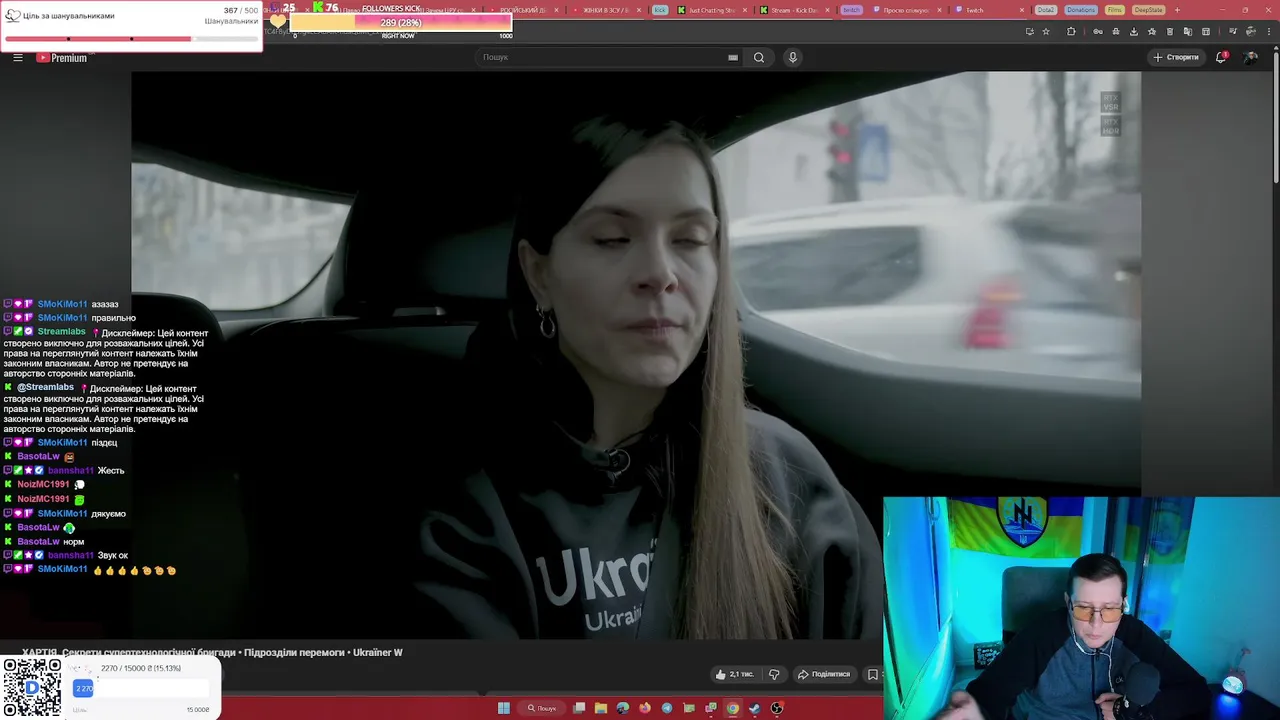
Task: Expand the 'Films' tab group
Action: click(1115, 10)
